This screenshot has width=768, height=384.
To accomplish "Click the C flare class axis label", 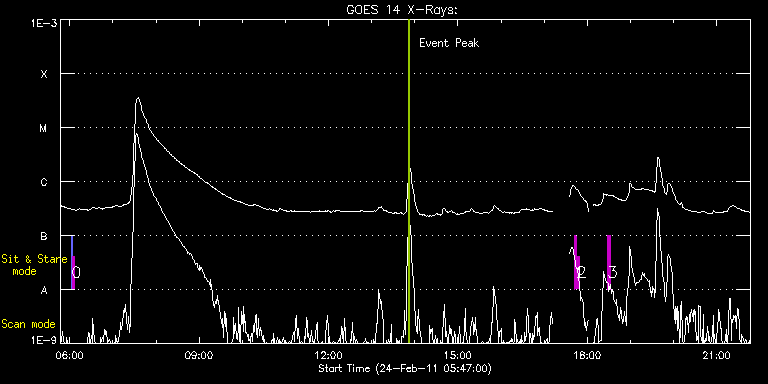I will pos(44,182).
